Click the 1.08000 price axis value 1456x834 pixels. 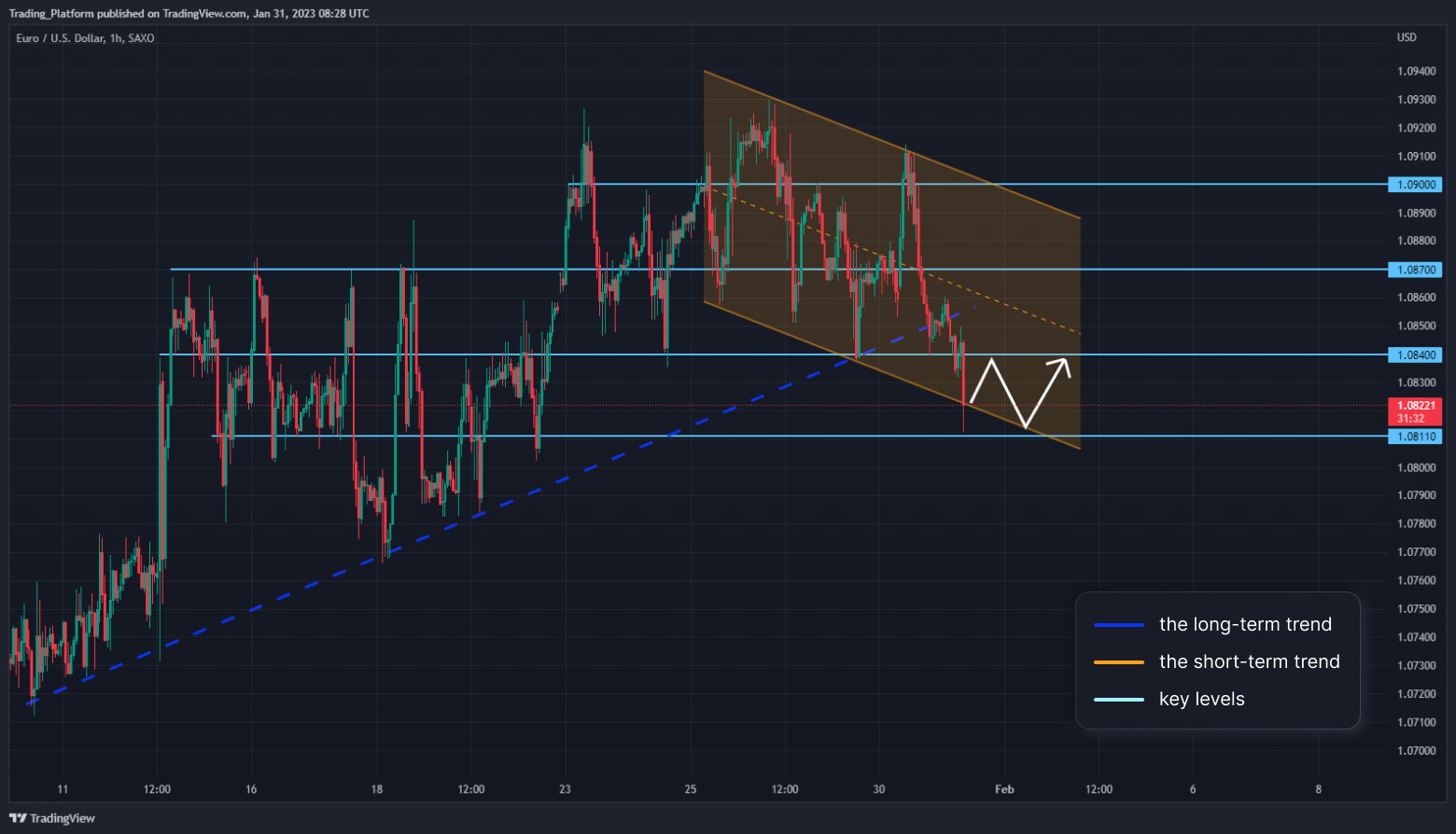(x=1416, y=467)
